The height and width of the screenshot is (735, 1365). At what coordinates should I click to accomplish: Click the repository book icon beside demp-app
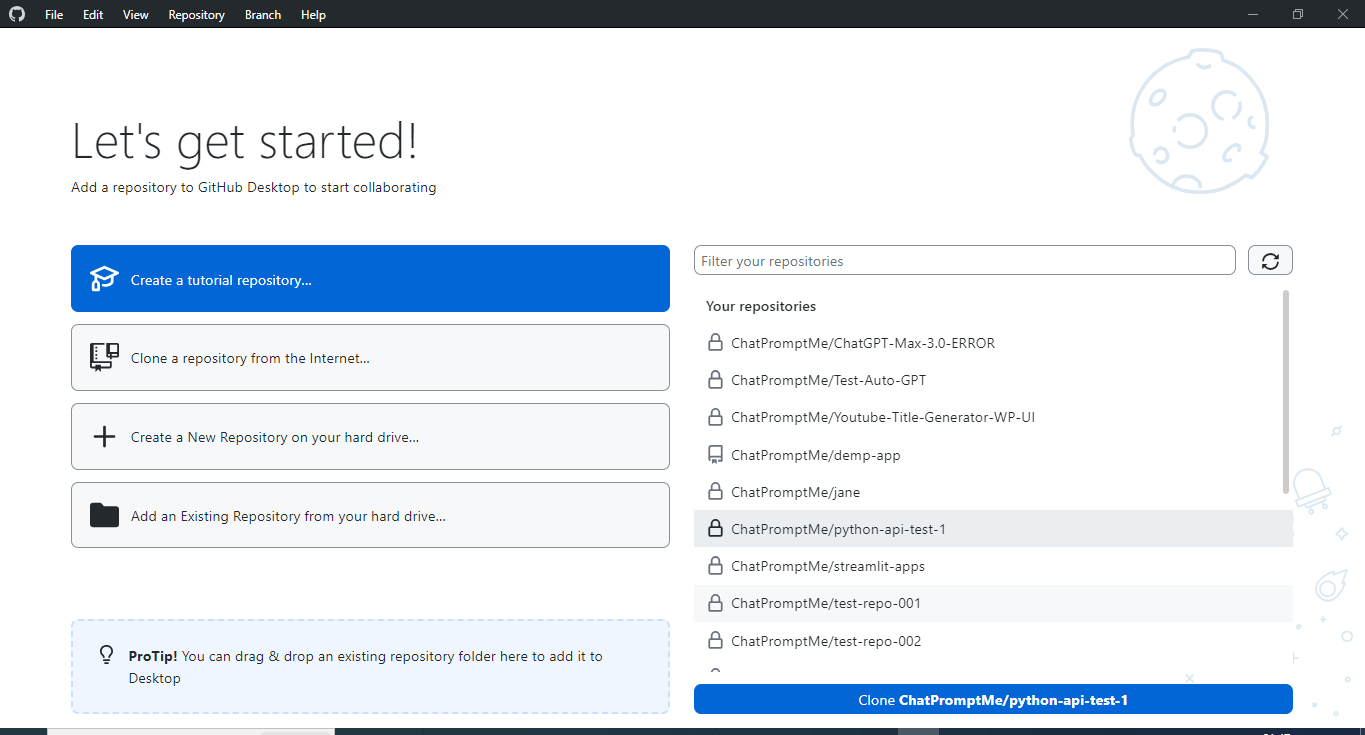point(715,454)
